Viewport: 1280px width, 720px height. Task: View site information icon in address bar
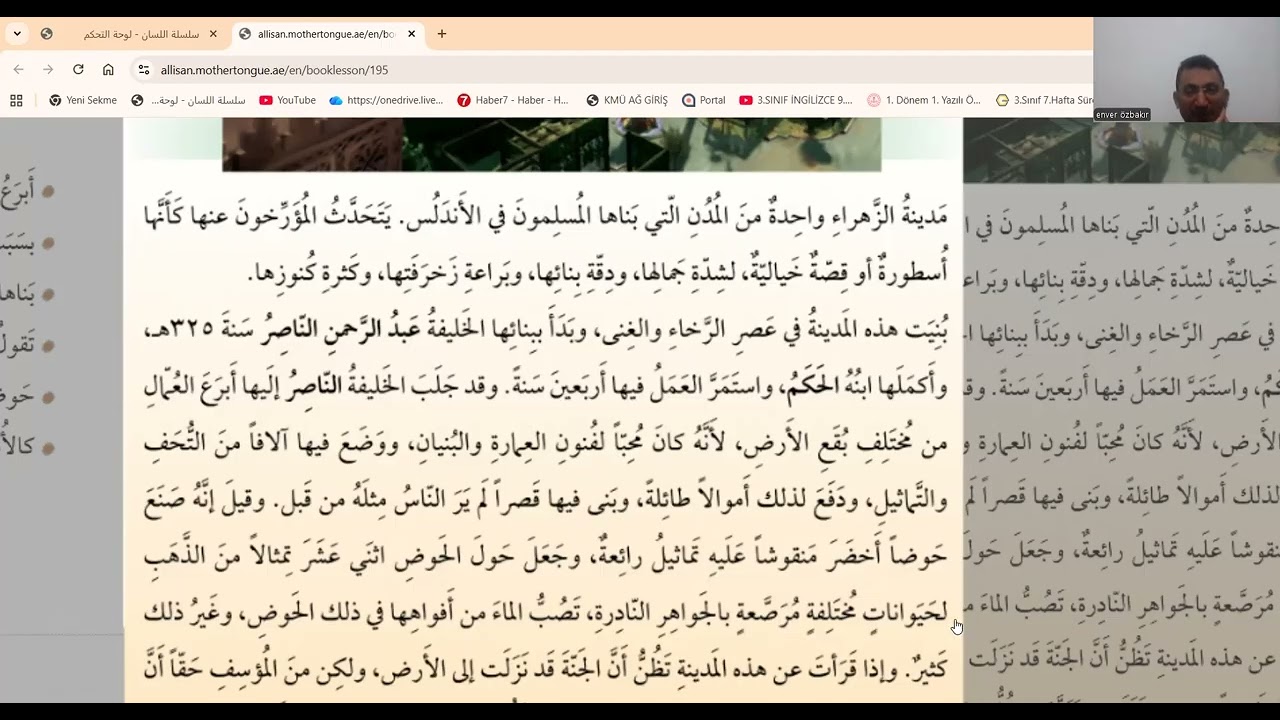144,70
